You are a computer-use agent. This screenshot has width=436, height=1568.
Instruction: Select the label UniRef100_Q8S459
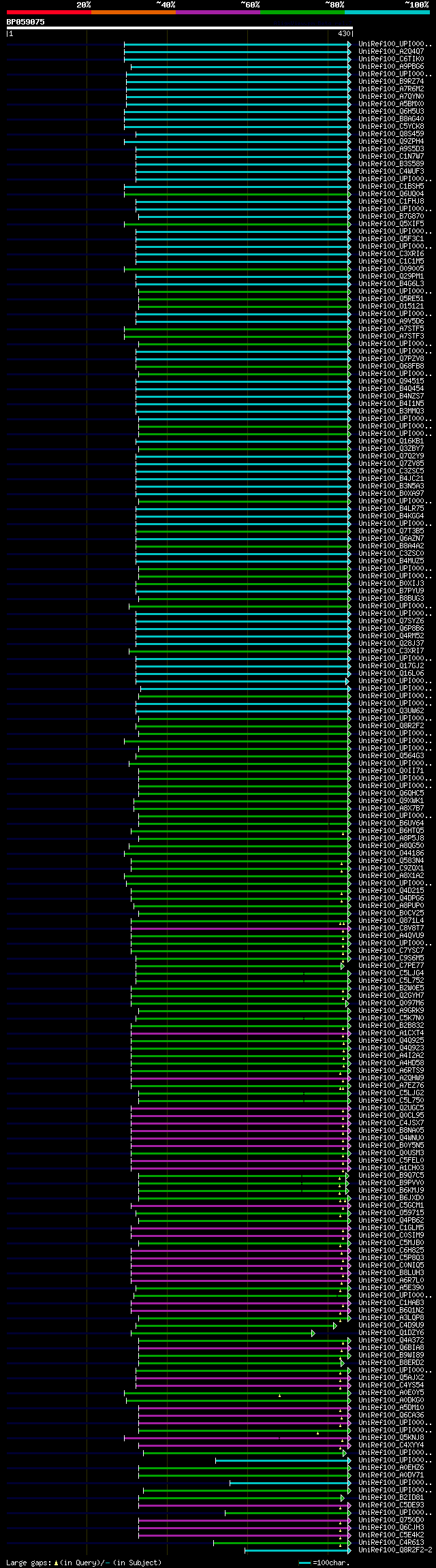tap(391, 134)
